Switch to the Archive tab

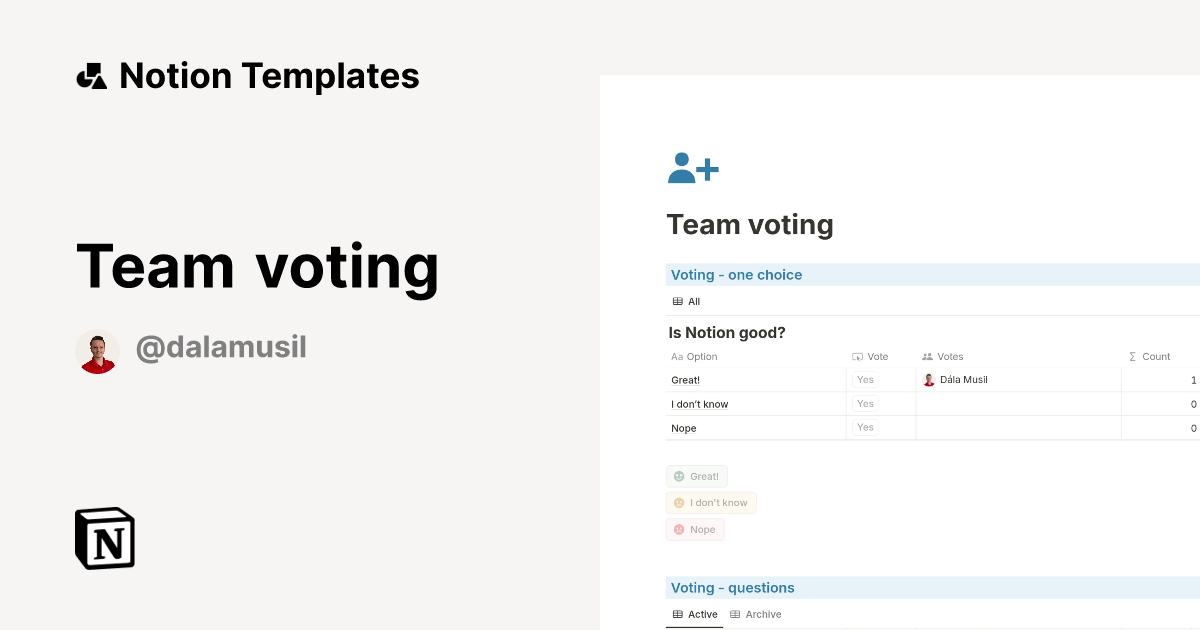(756, 614)
